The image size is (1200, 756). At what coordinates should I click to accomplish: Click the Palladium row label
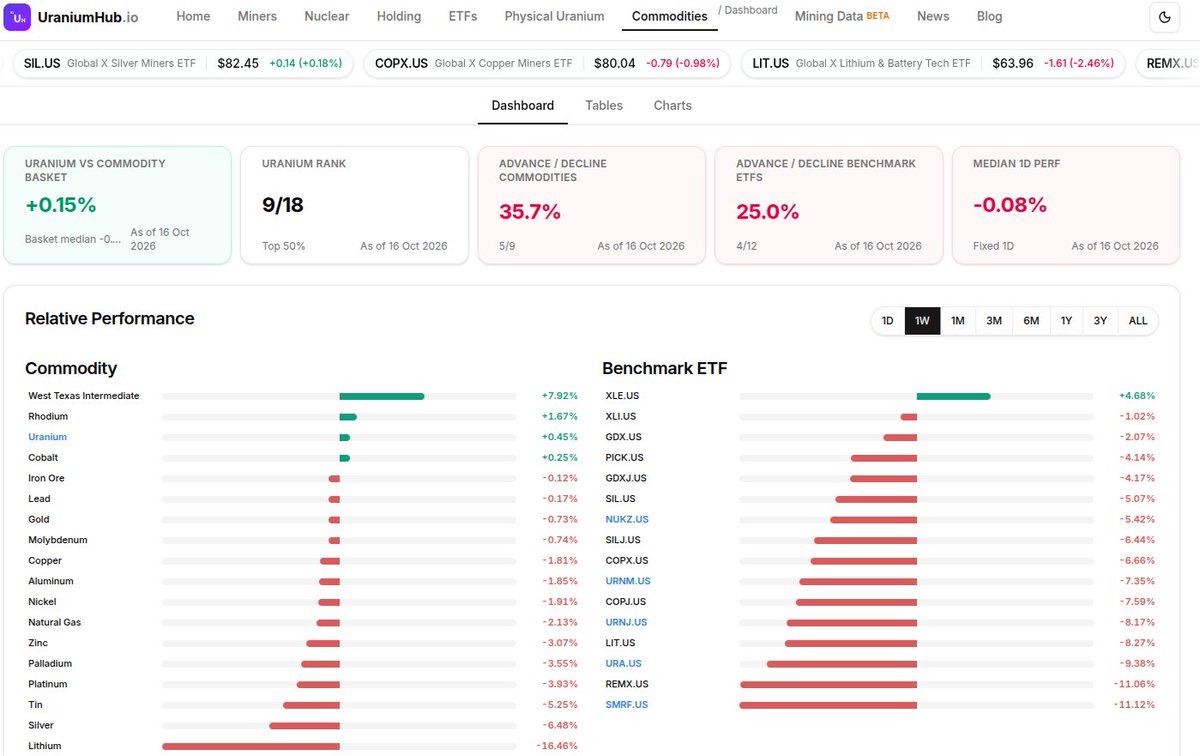tap(50, 663)
